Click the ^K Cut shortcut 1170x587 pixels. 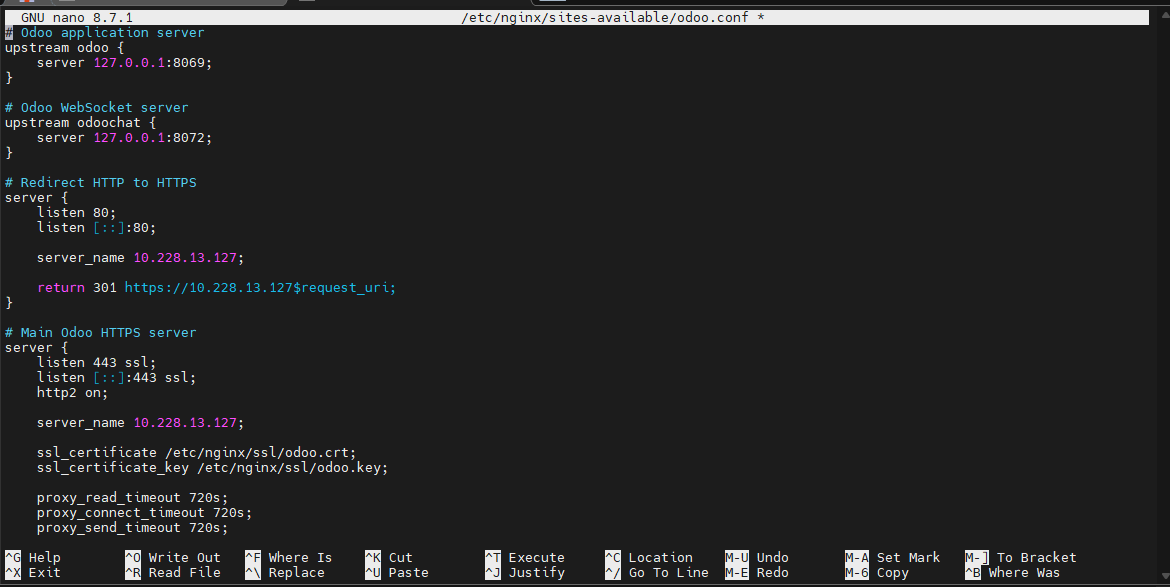(x=389, y=557)
